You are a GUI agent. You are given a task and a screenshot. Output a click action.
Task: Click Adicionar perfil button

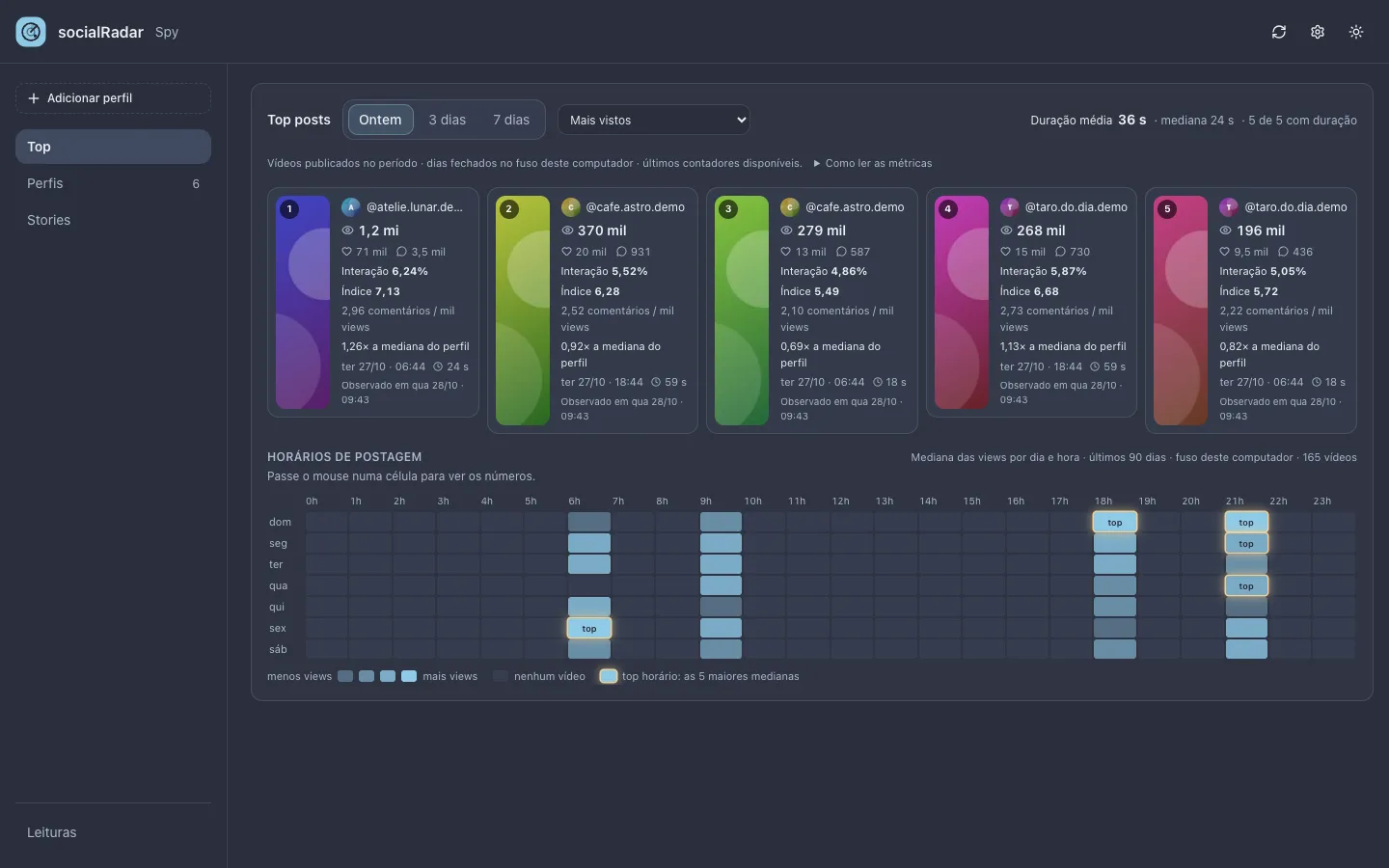(x=113, y=98)
